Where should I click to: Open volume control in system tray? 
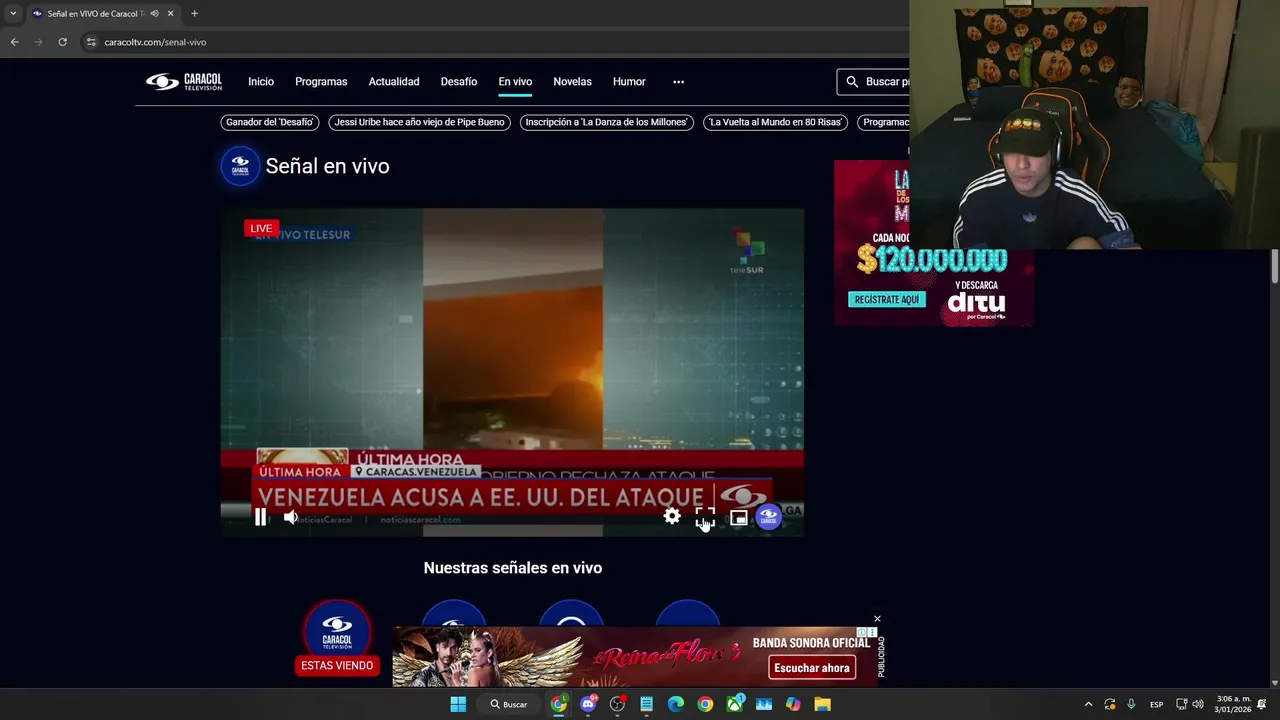point(1198,704)
